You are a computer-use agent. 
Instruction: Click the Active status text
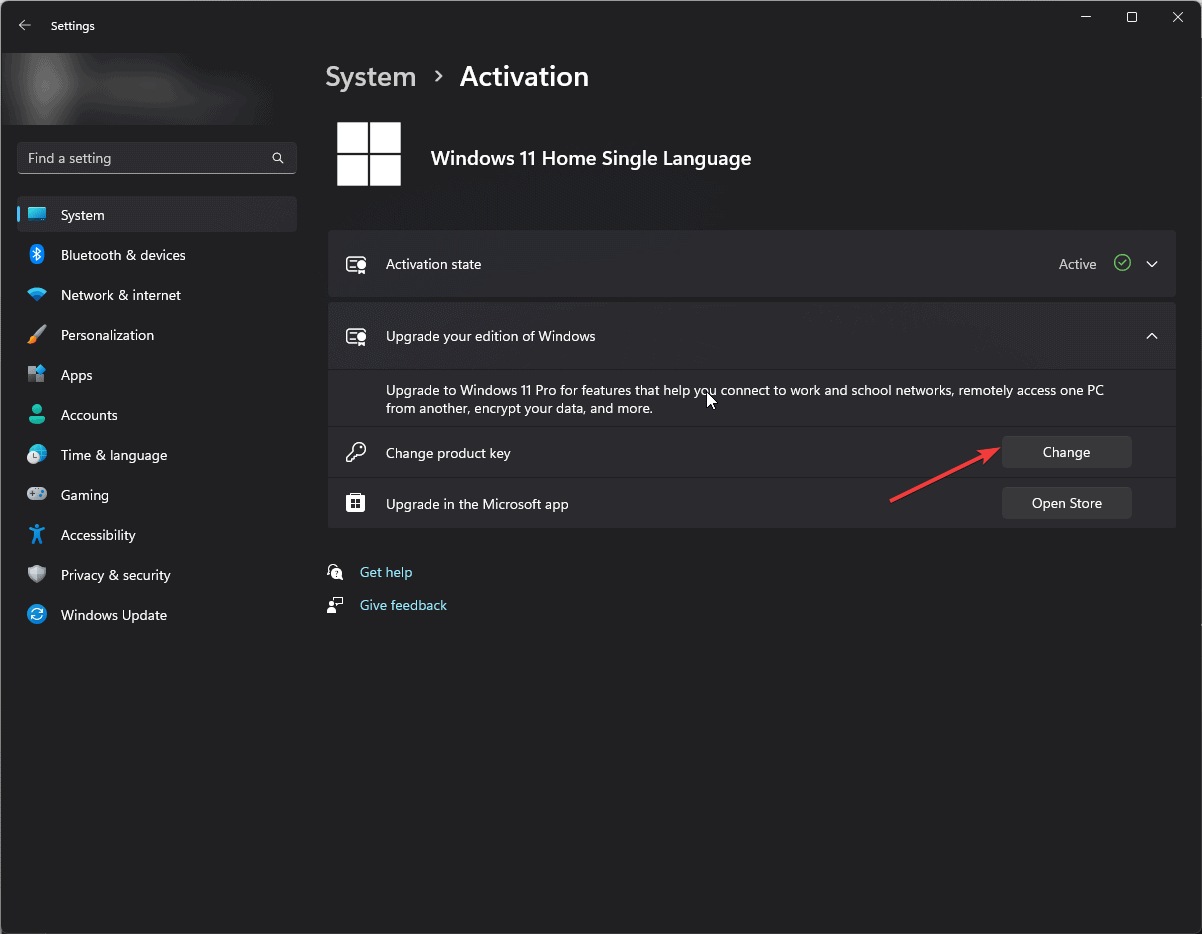pos(1077,264)
